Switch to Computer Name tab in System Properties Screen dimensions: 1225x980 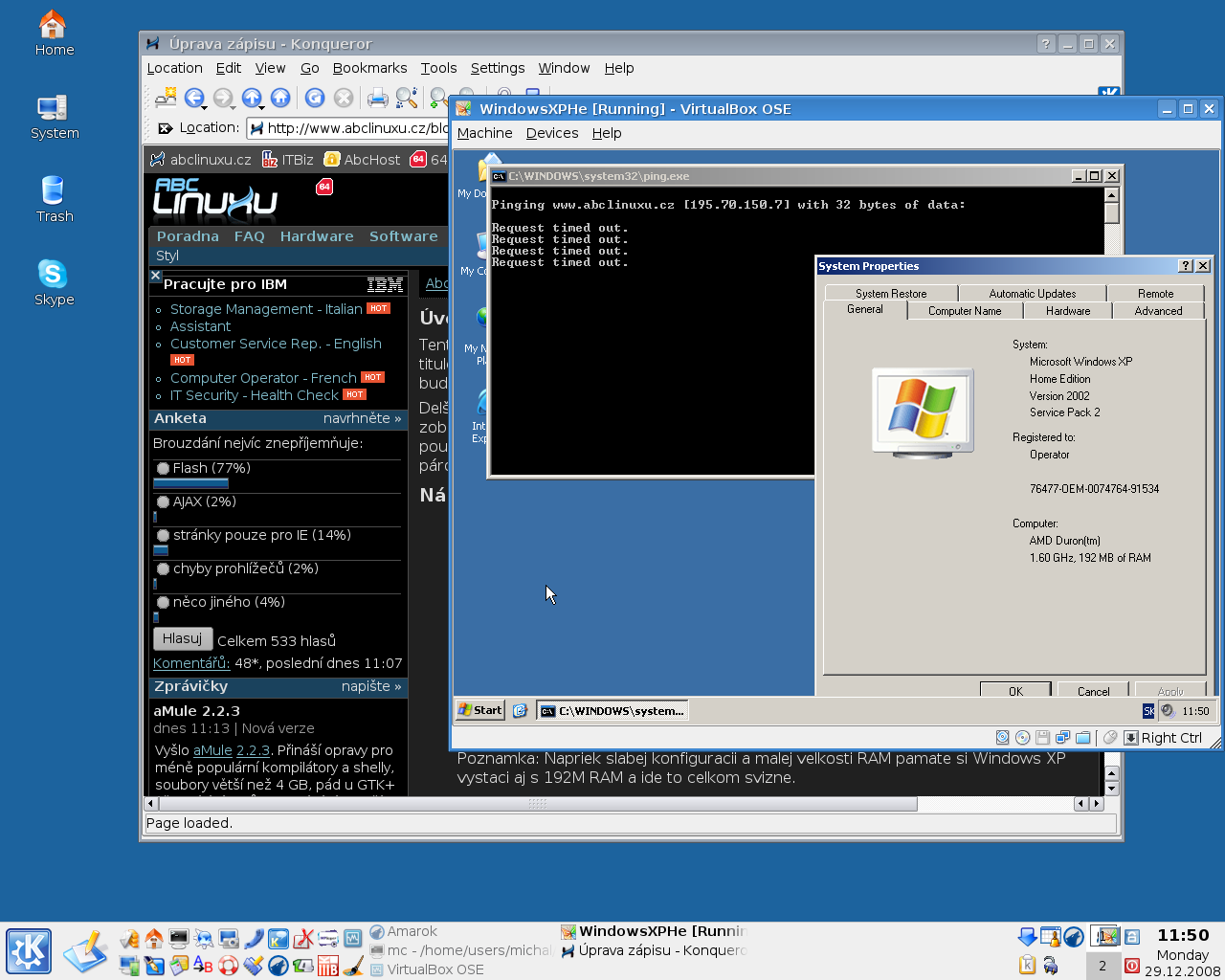(965, 311)
